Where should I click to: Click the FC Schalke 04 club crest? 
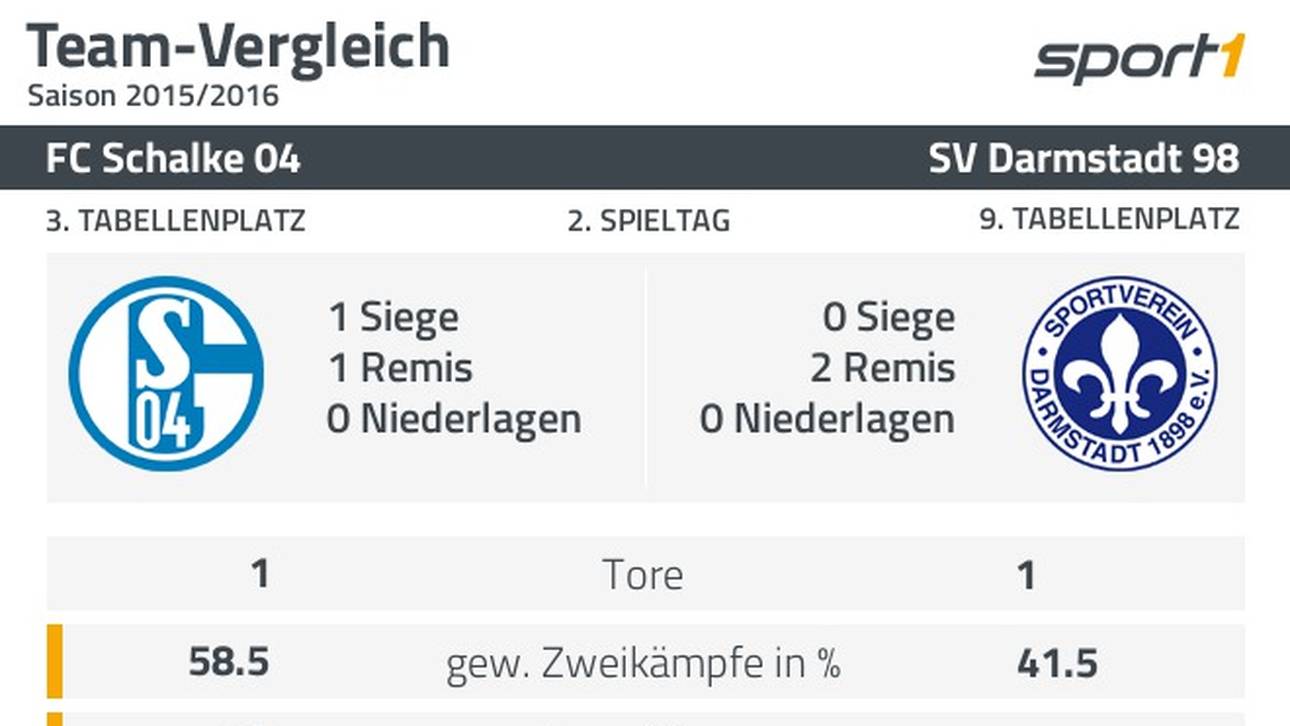click(167, 373)
